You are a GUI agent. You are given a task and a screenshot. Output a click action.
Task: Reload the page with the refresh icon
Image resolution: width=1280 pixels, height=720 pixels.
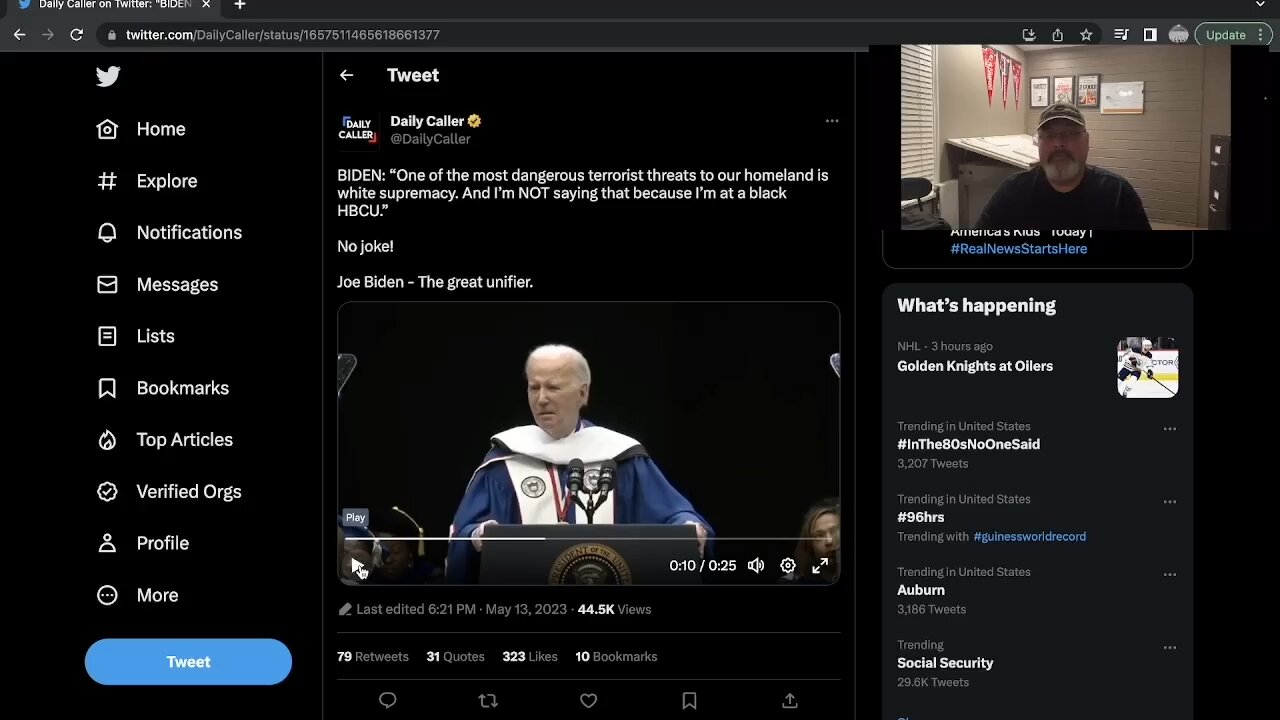click(76, 35)
